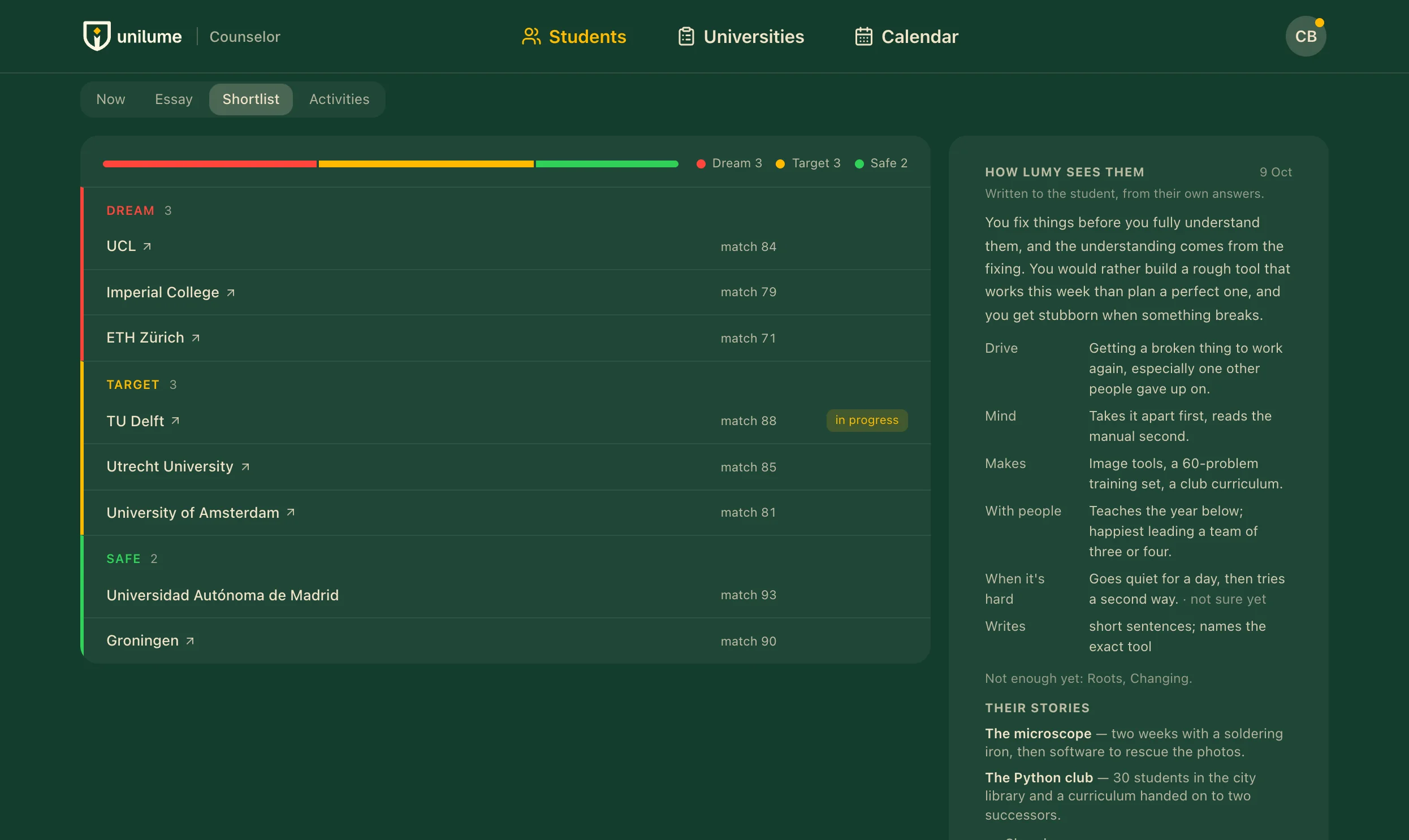1409x840 pixels.
Task: Click the red Dream legend dot
Action: [x=701, y=163]
